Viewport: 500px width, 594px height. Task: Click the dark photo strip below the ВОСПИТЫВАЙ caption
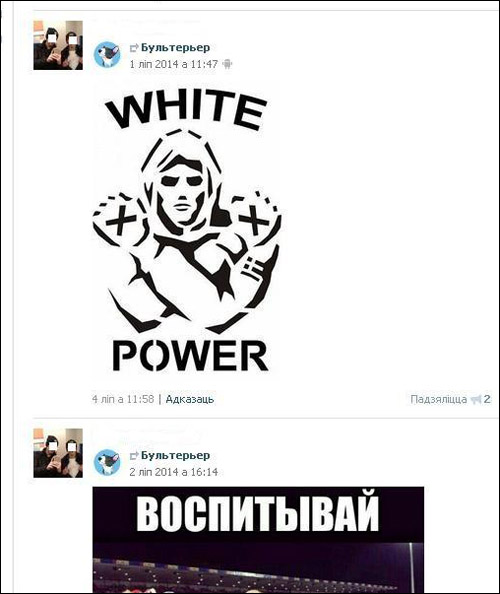click(258, 568)
